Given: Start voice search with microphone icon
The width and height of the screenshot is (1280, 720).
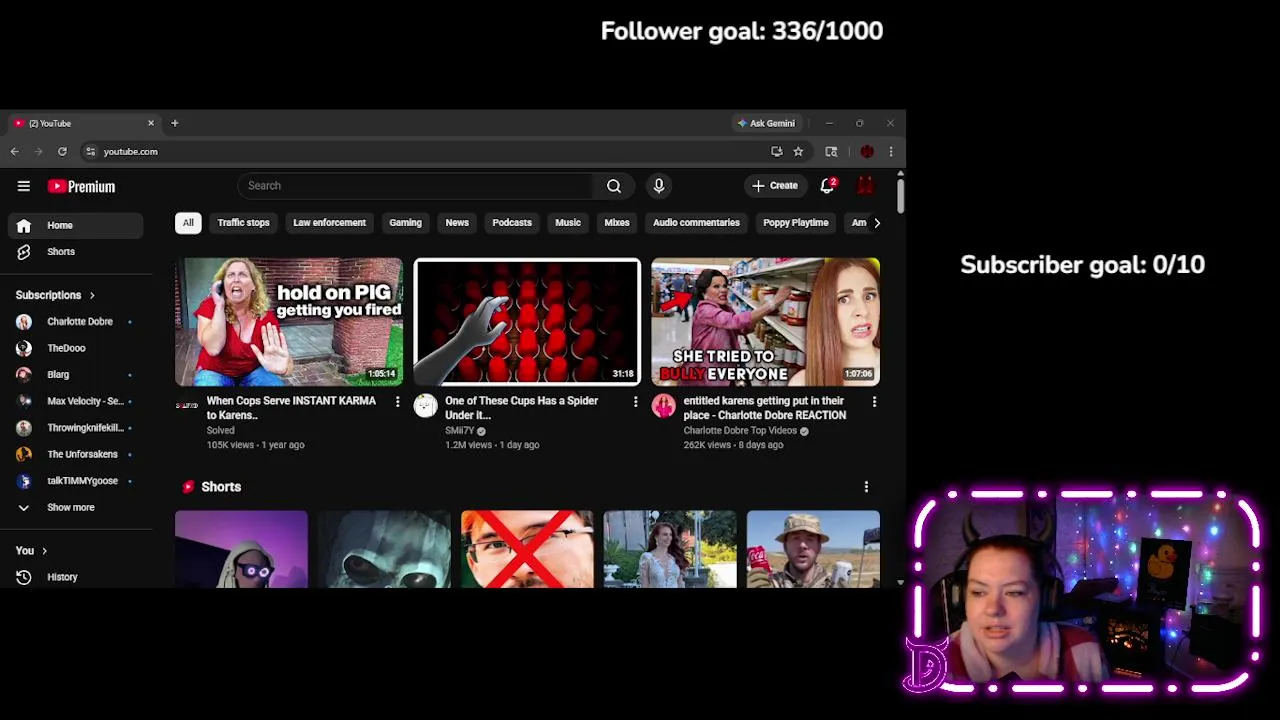Looking at the screenshot, I should (658, 186).
